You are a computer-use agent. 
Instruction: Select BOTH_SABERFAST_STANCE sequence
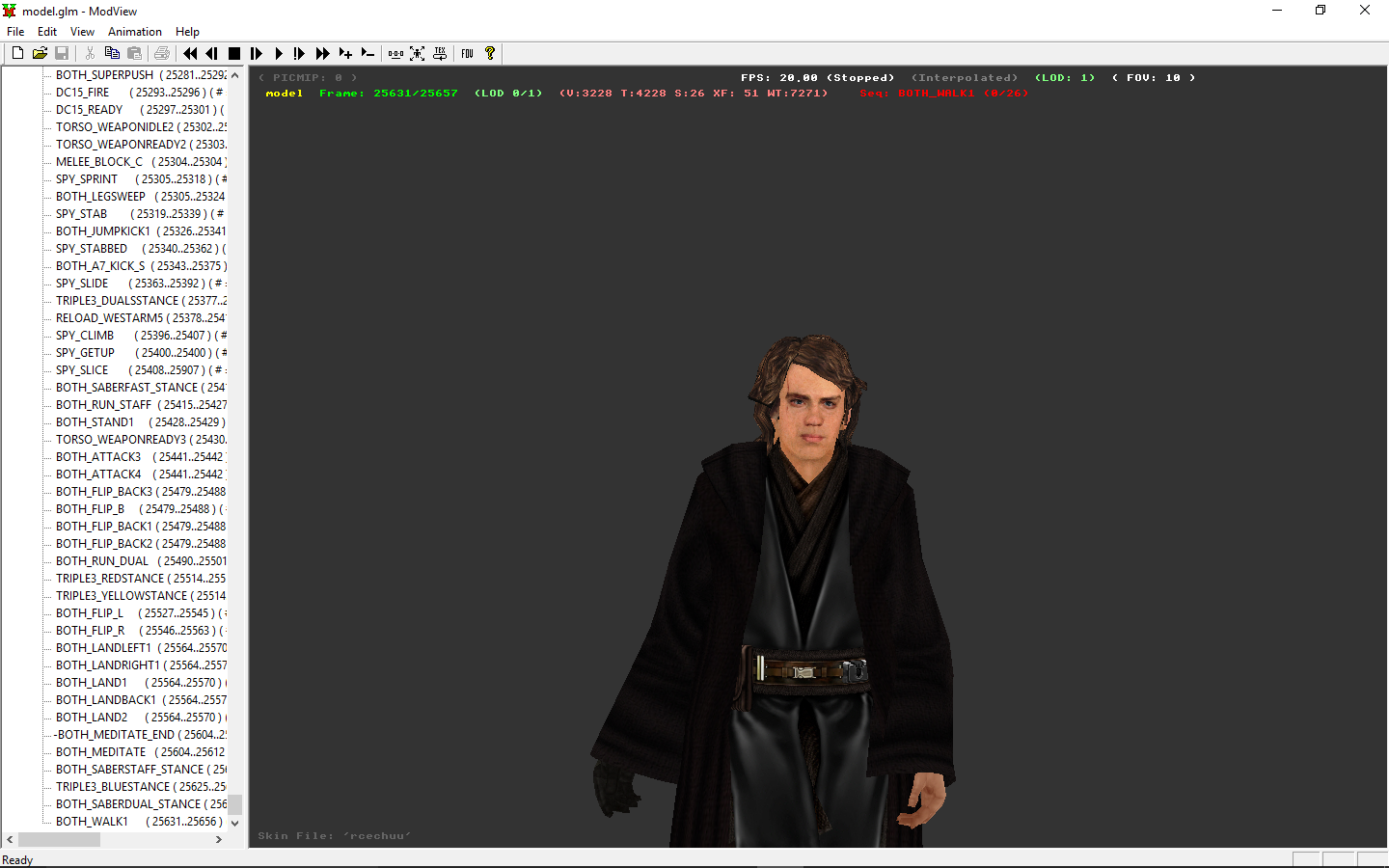point(141,388)
